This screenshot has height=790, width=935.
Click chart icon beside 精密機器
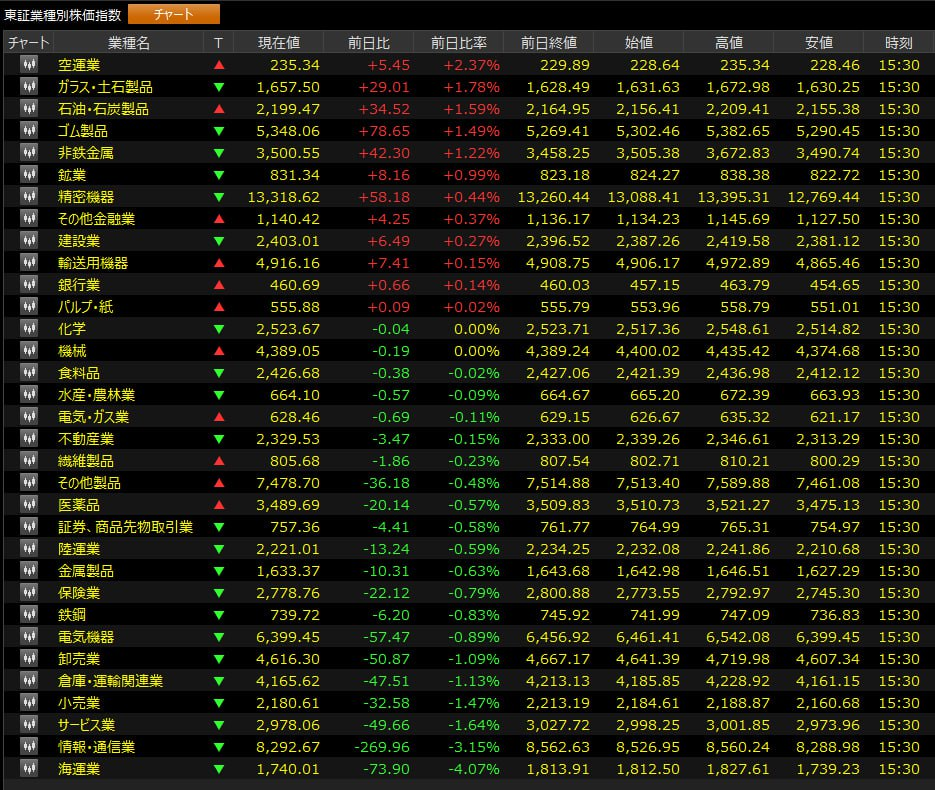[29, 197]
